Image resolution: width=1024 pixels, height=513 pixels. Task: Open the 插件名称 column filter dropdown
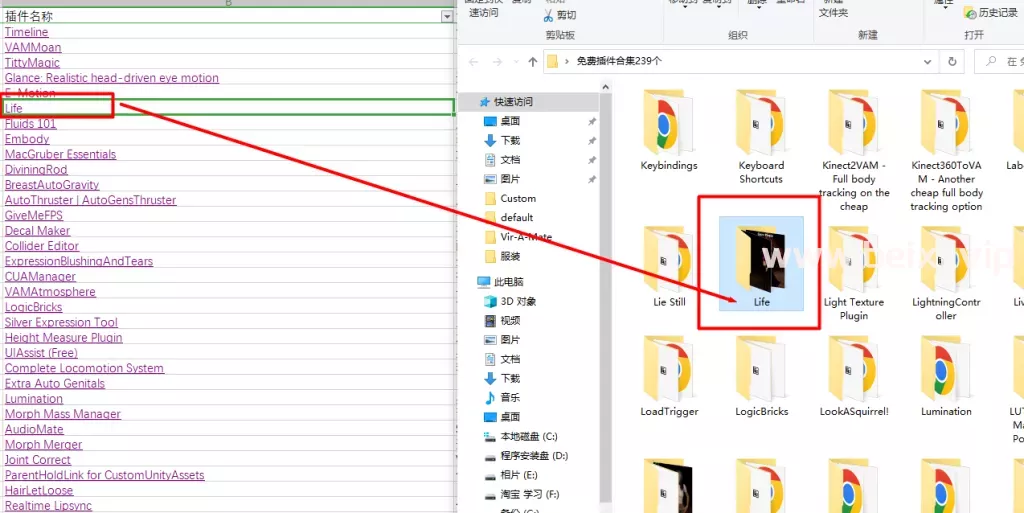click(x=447, y=17)
